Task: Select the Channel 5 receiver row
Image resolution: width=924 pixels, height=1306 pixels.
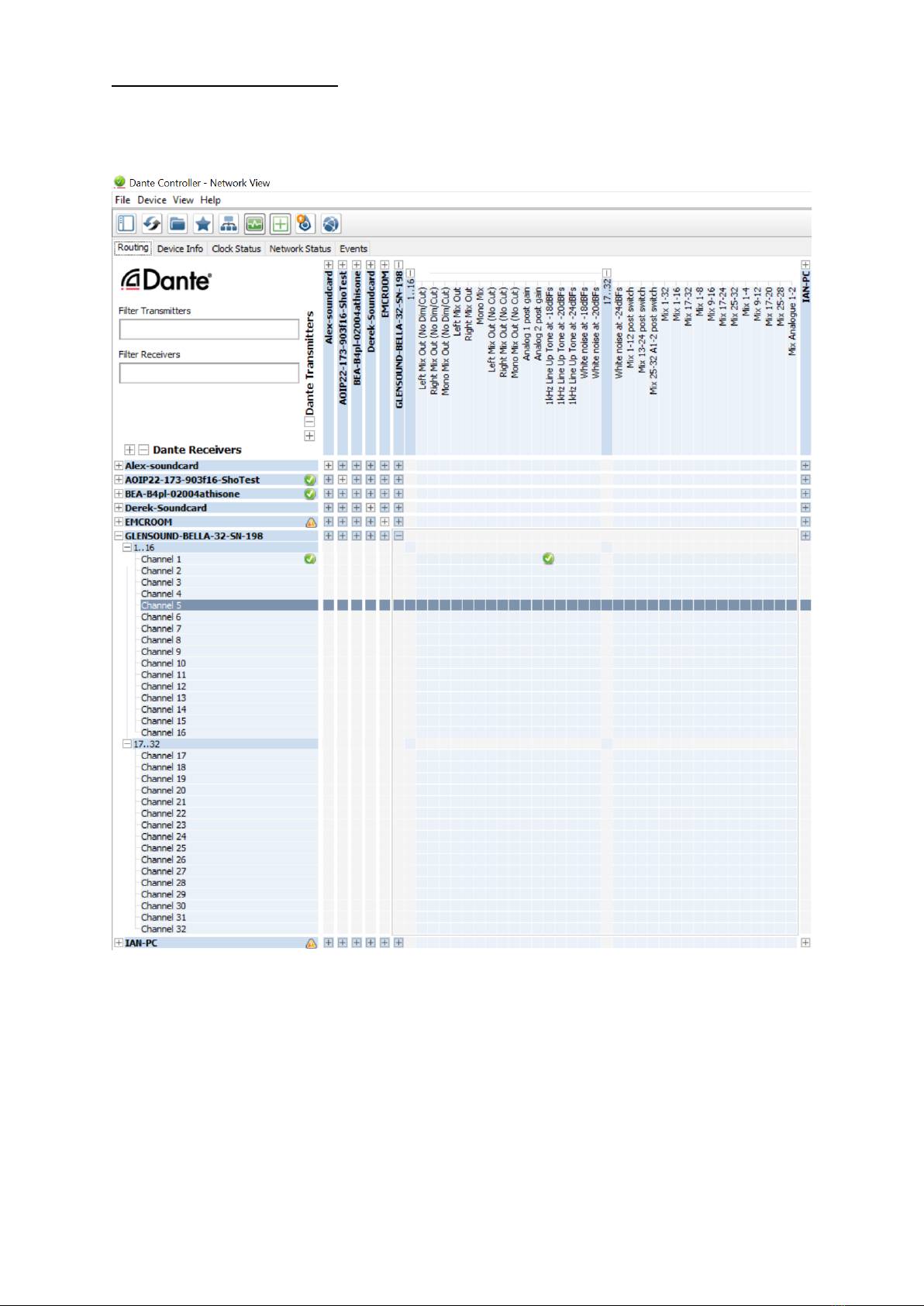Action: [229, 605]
